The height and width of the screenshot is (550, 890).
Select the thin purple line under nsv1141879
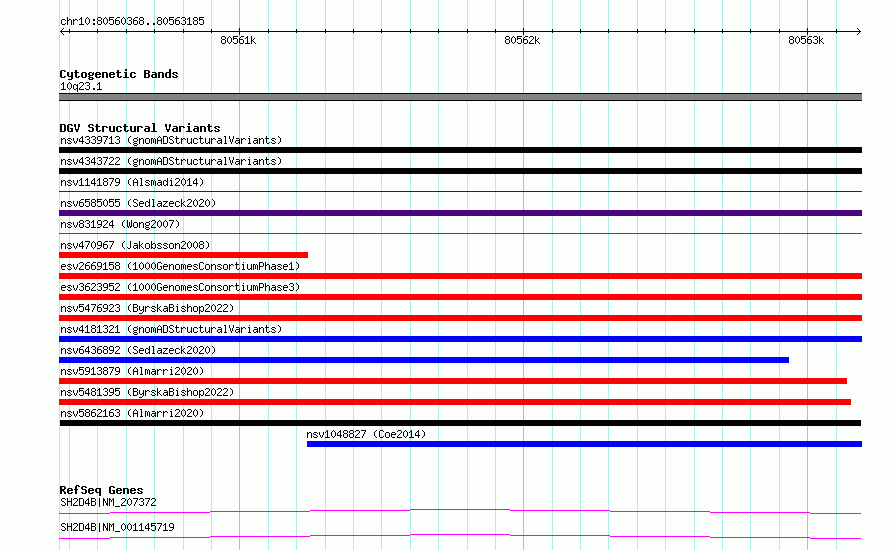point(460,191)
